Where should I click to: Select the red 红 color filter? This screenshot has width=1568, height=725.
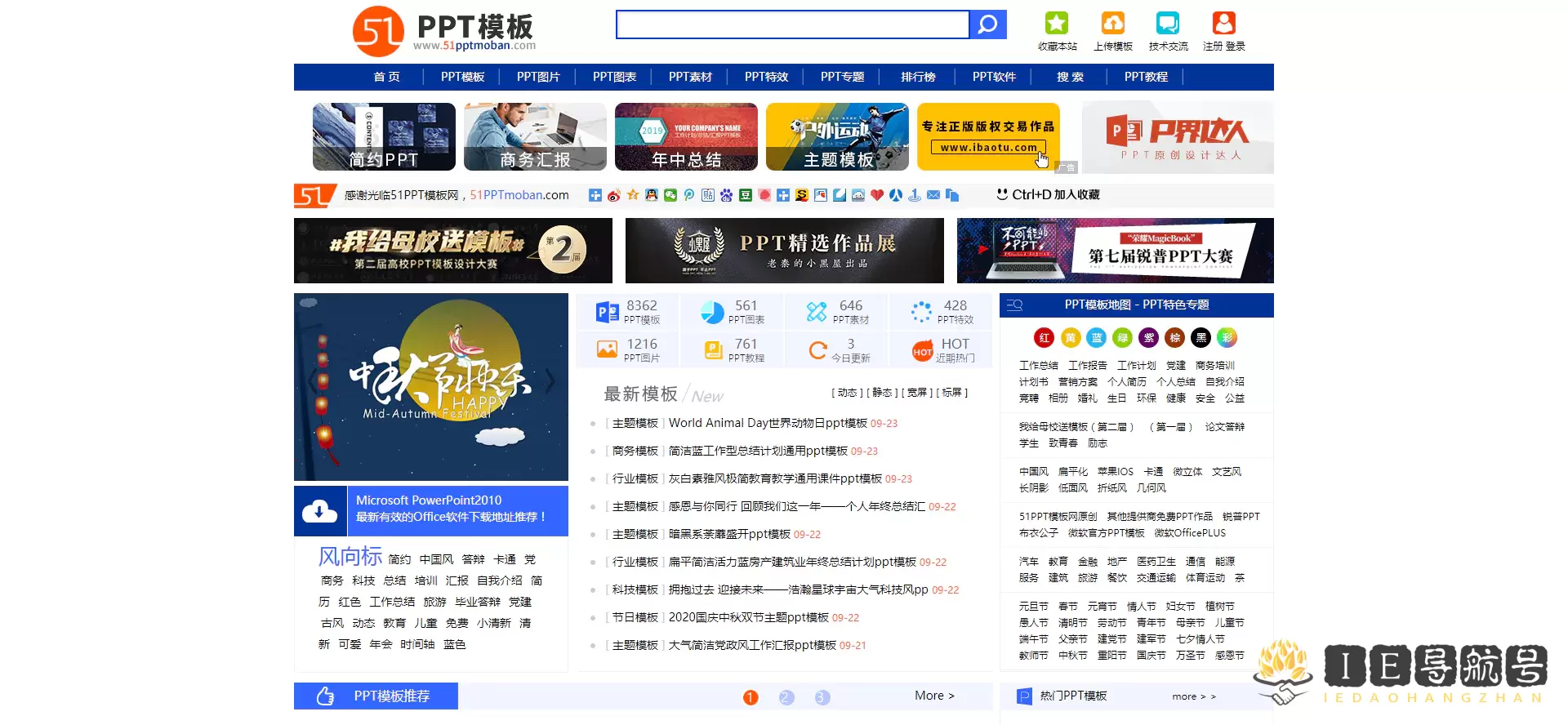[1045, 337]
